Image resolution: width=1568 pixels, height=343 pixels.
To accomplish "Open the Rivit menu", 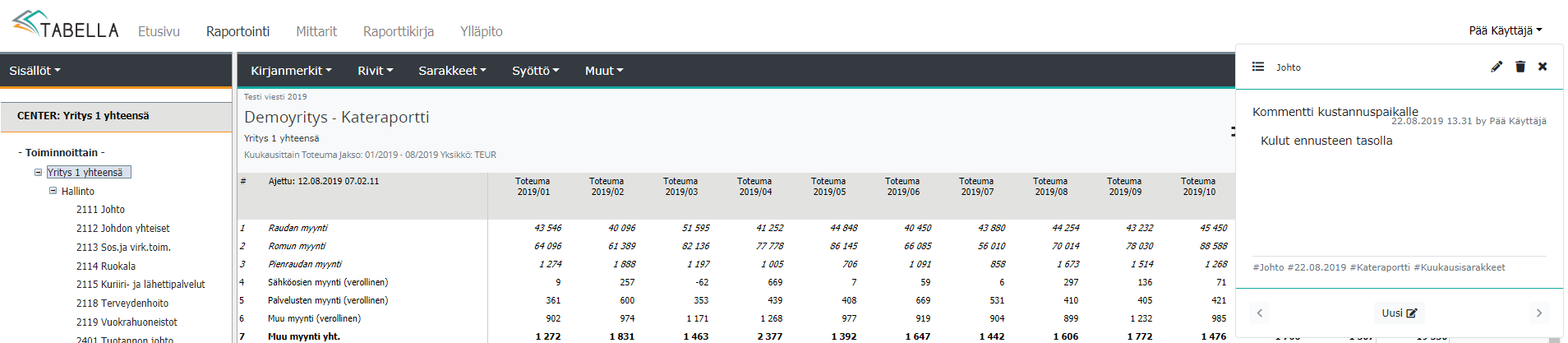I will point(375,71).
